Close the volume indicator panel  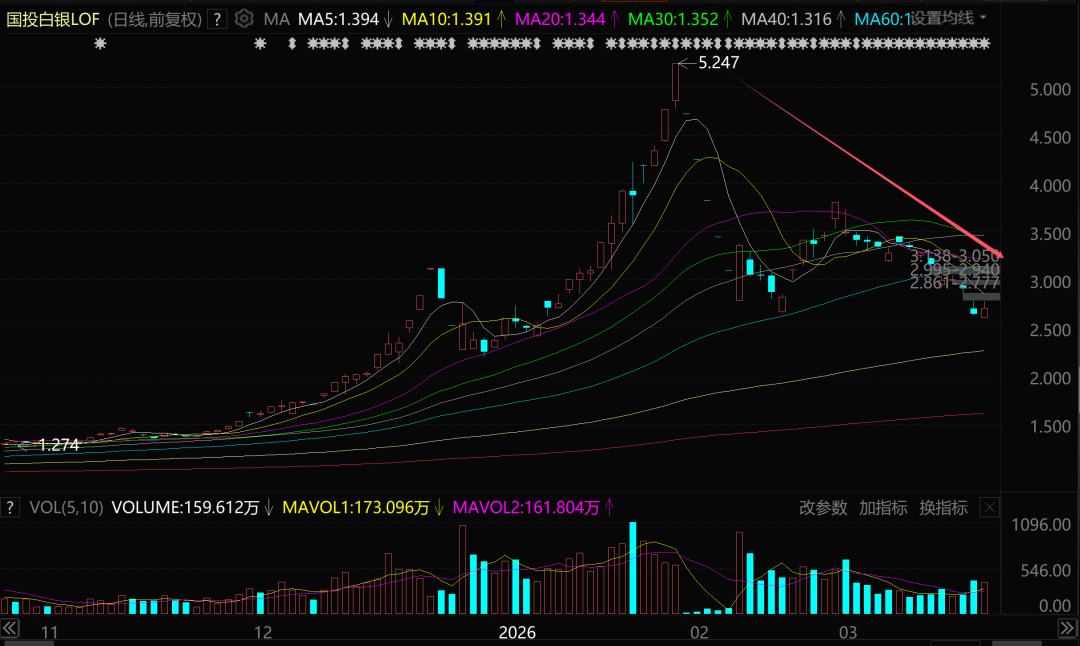[990, 508]
